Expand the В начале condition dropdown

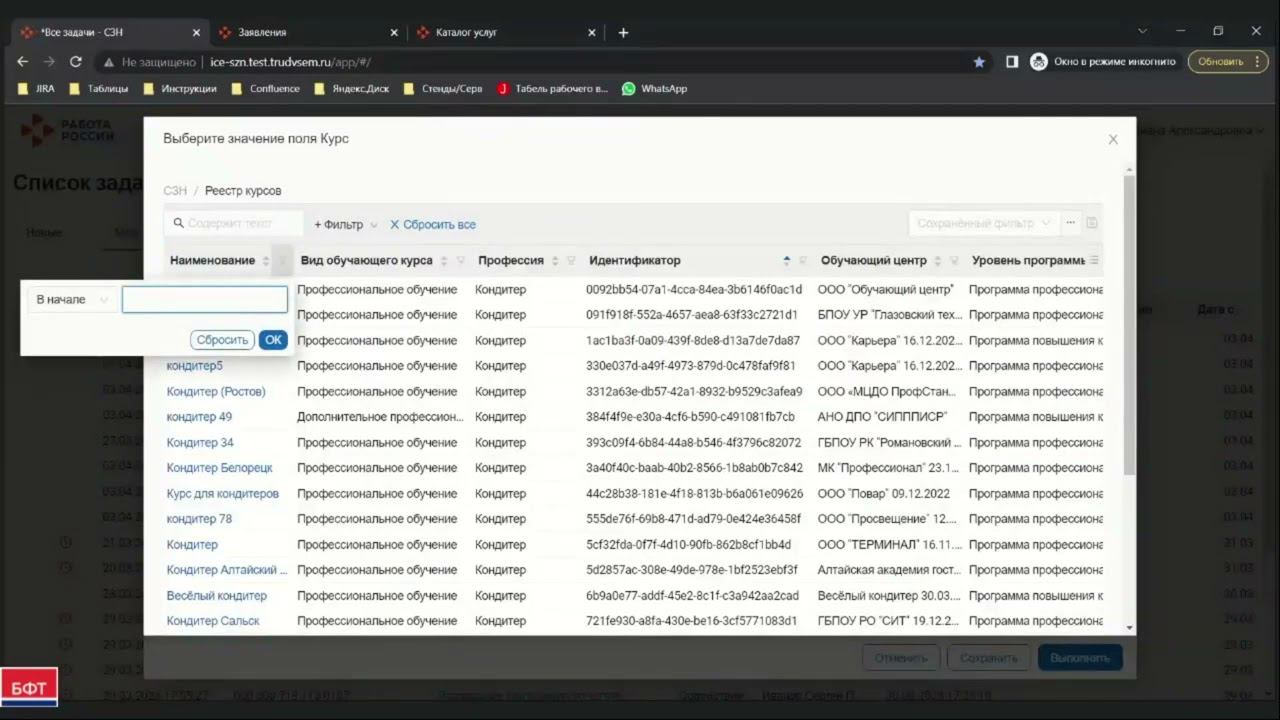71,299
